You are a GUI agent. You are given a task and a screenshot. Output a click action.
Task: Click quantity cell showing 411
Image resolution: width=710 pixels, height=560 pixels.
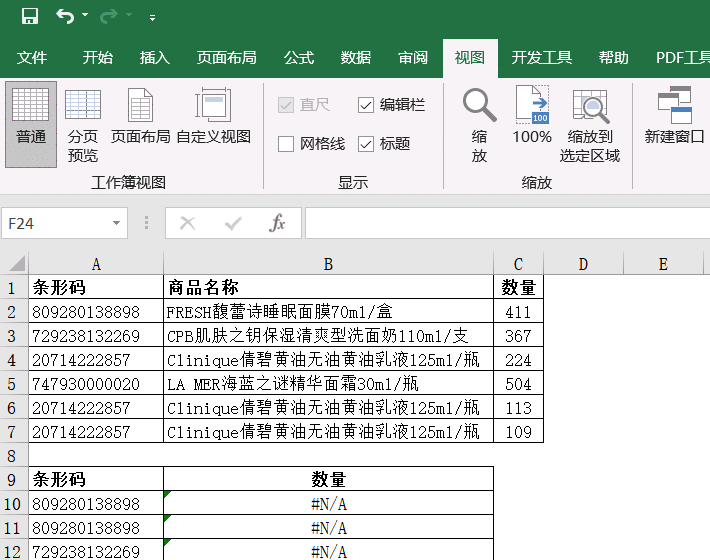click(x=518, y=311)
